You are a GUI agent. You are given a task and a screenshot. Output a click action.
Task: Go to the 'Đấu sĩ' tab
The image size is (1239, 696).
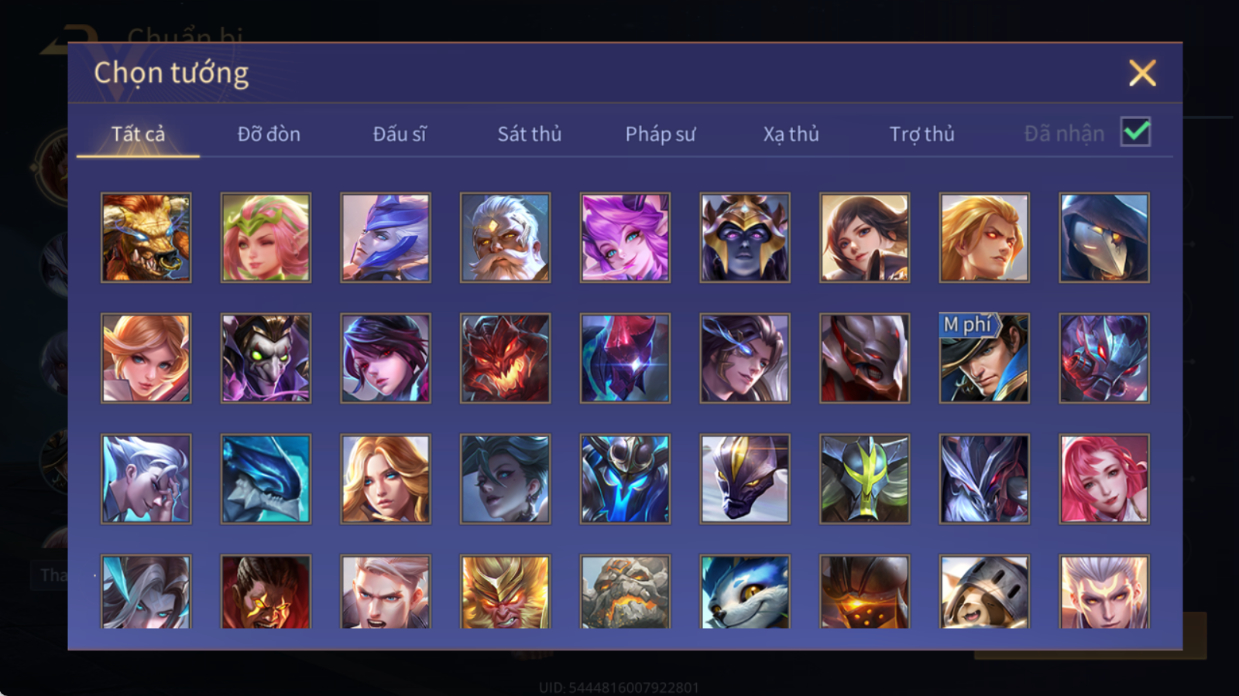coord(399,134)
